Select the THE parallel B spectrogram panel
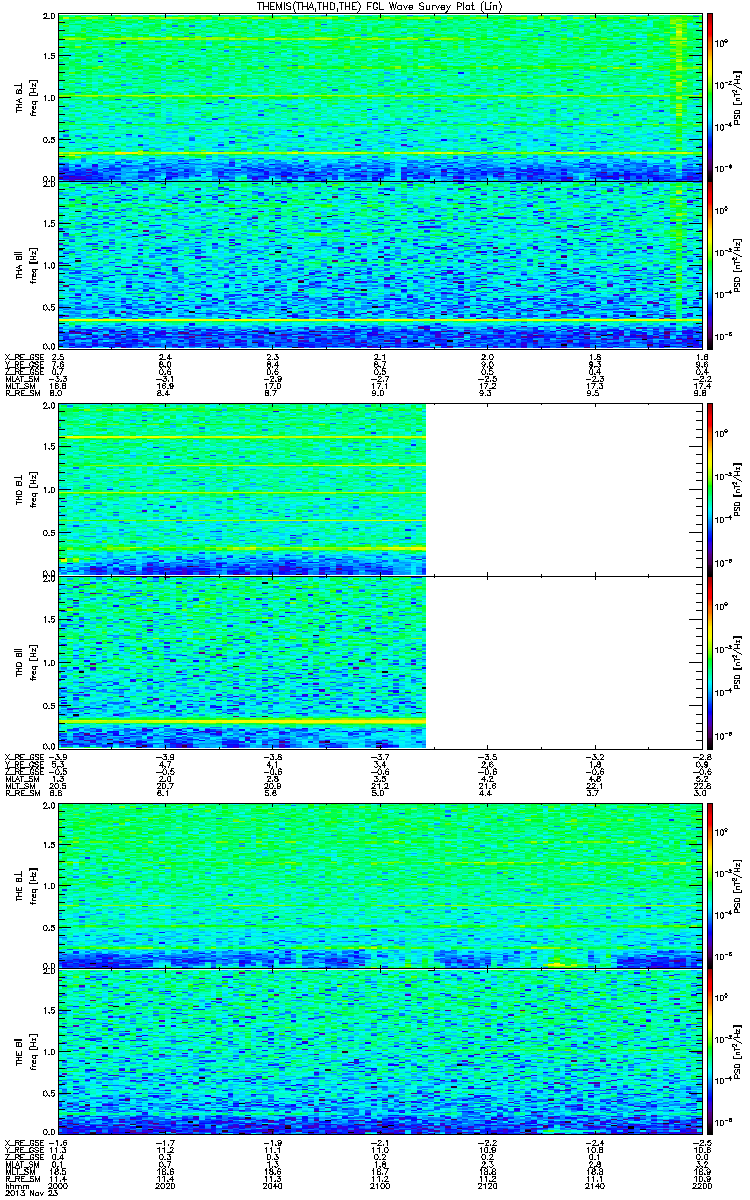The width and height of the screenshot is (750, 1200). coord(378,1051)
